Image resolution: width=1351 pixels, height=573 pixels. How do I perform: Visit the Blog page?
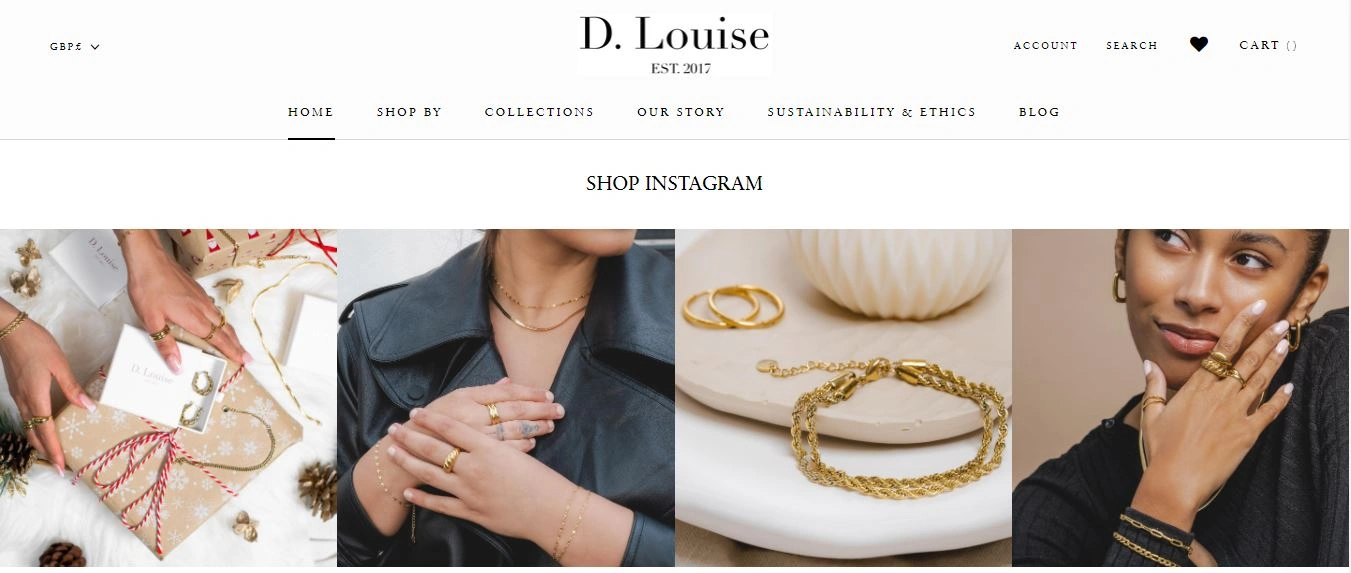[x=1039, y=112]
